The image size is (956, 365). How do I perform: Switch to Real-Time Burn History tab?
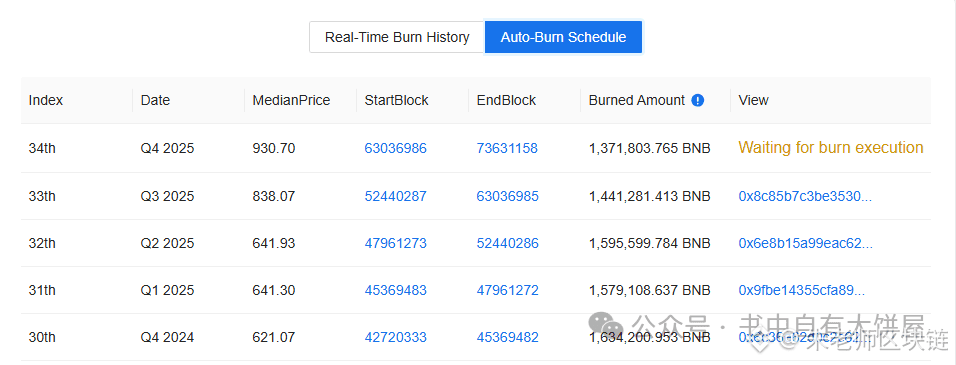[x=397, y=37]
